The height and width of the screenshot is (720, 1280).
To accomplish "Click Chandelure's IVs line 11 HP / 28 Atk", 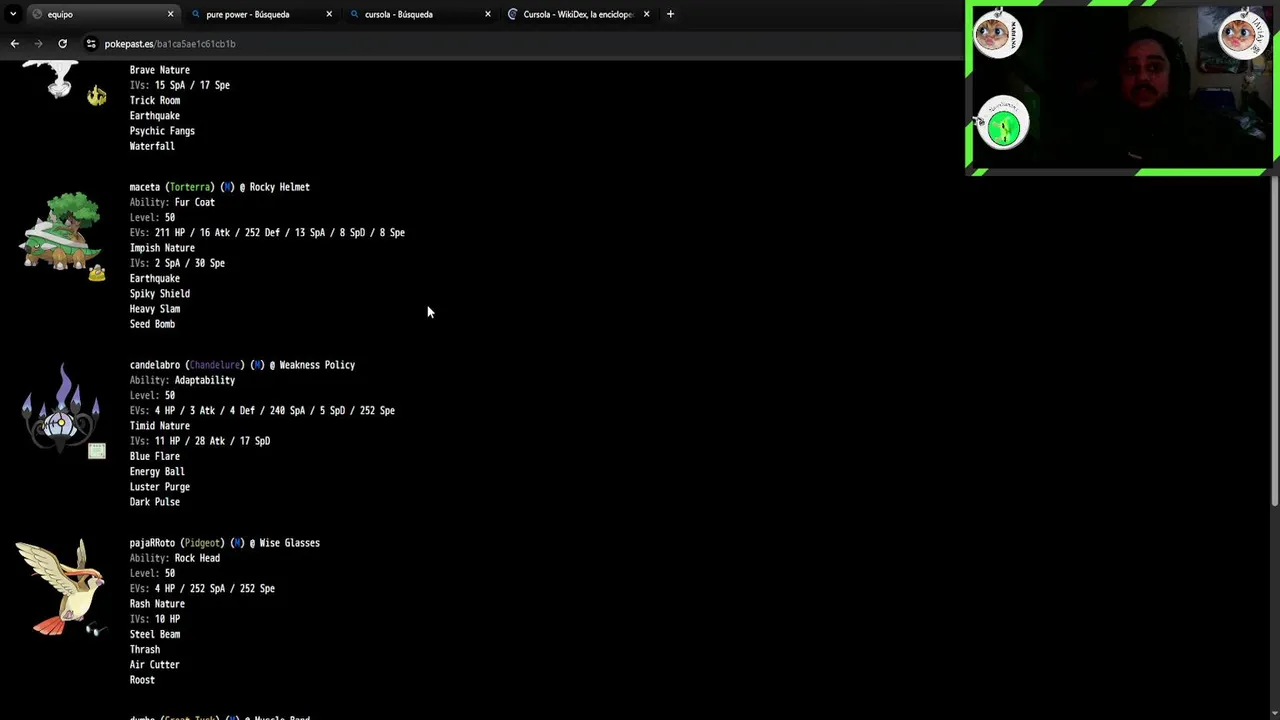I will pyautogui.click(x=200, y=441).
